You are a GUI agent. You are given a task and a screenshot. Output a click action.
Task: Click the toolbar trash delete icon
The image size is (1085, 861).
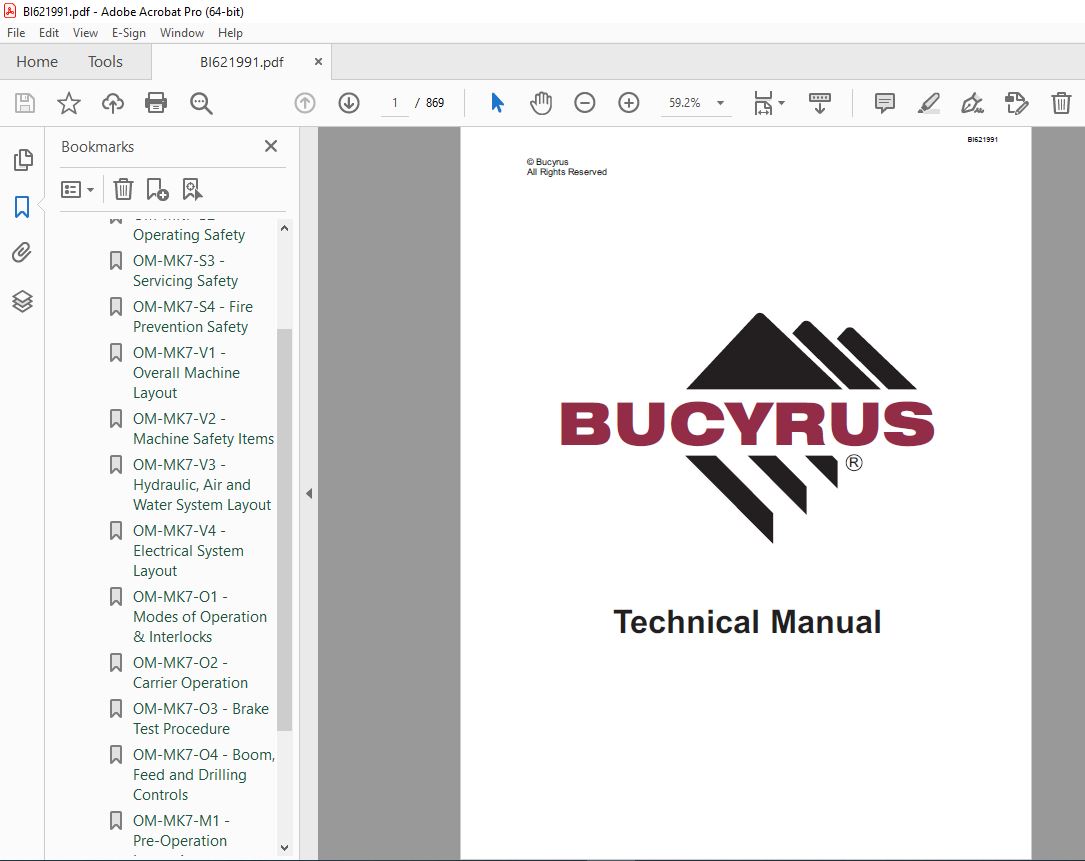point(1061,103)
